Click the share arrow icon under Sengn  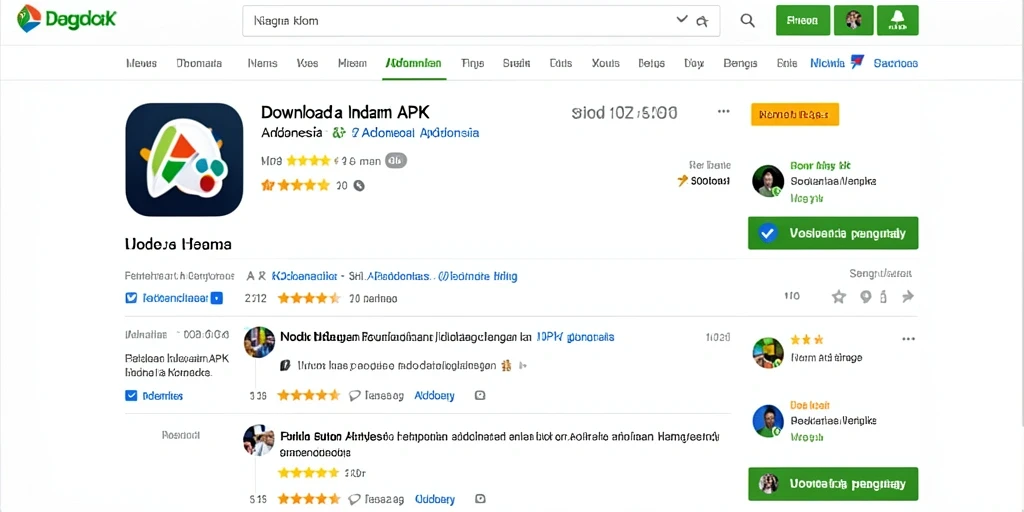pos(907,297)
